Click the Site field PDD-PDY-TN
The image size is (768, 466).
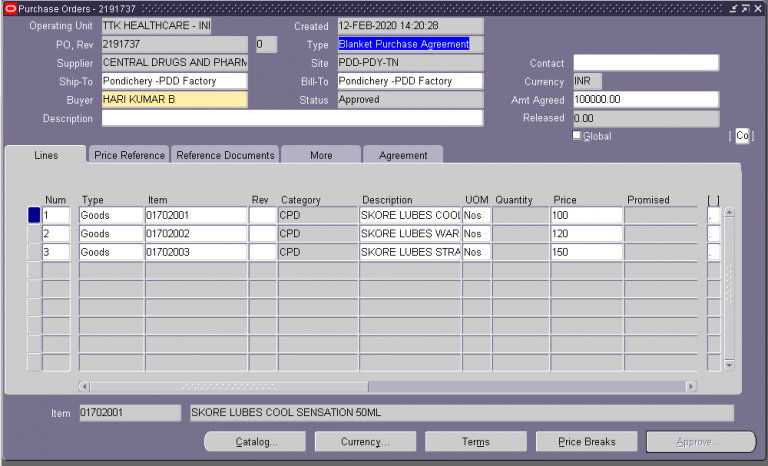click(x=410, y=63)
